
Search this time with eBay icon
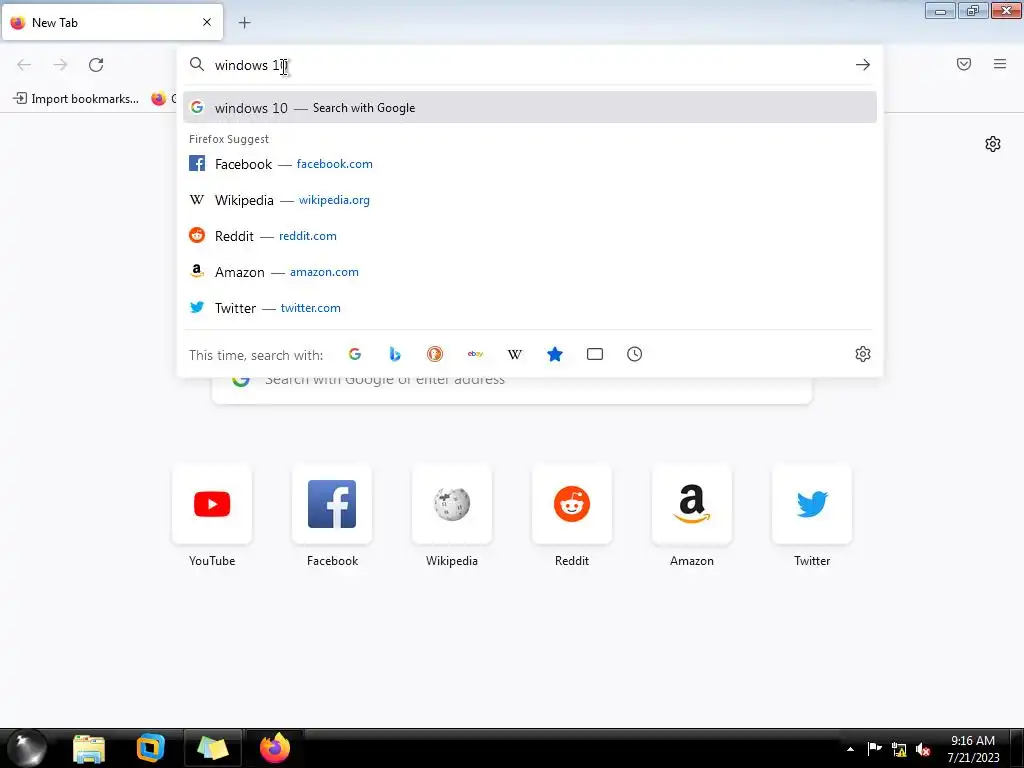475,354
